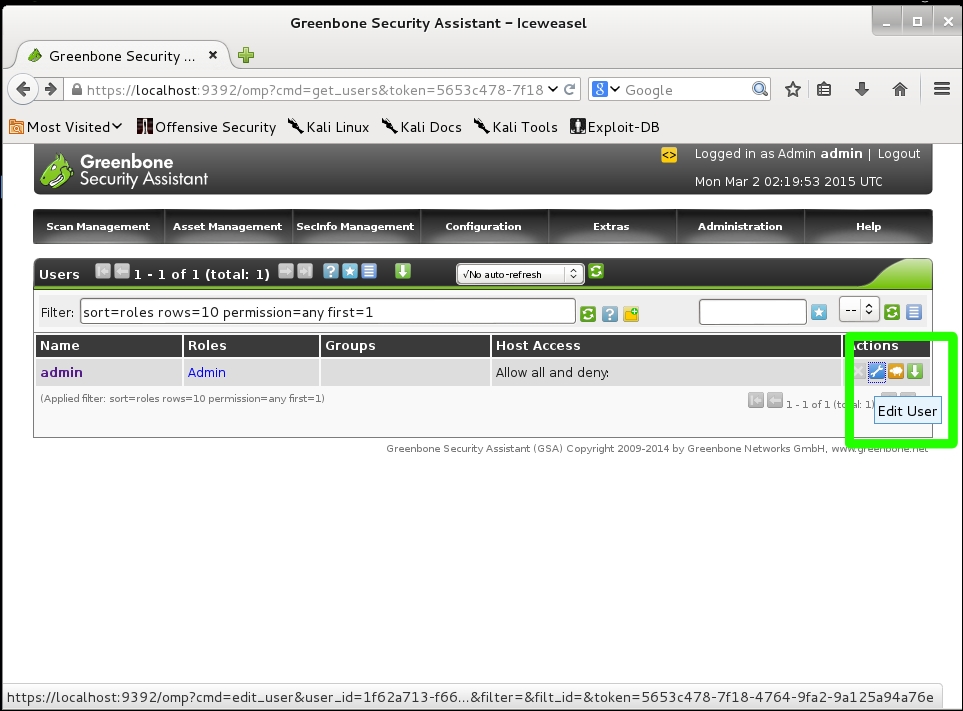Image resolution: width=963 pixels, height=711 pixels.
Task: Click admin user name link in table
Action: coord(61,372)
